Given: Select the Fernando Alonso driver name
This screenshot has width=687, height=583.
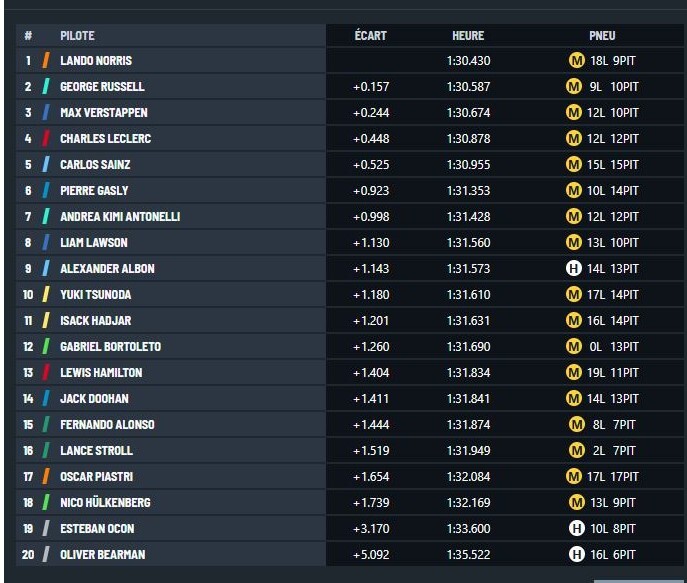Looking at the screenshot, I should coord(107,424).
